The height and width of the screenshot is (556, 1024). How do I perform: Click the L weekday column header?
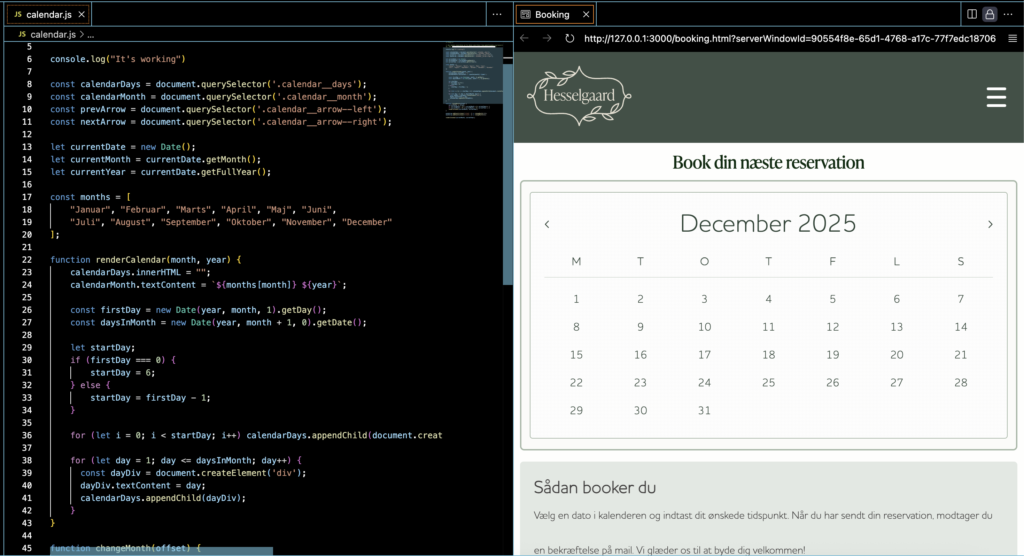[896, 261]
